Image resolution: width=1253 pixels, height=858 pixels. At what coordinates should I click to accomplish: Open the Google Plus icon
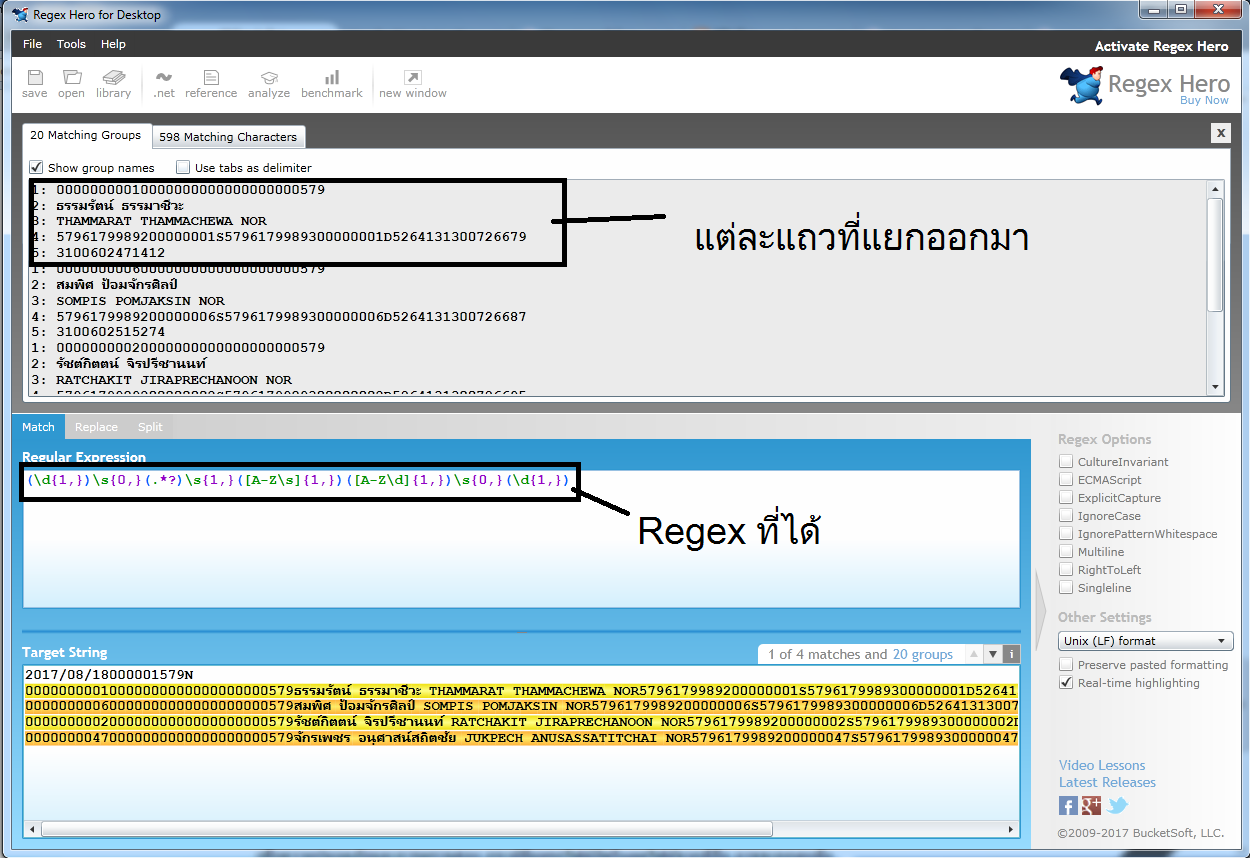coord(1091,806)
